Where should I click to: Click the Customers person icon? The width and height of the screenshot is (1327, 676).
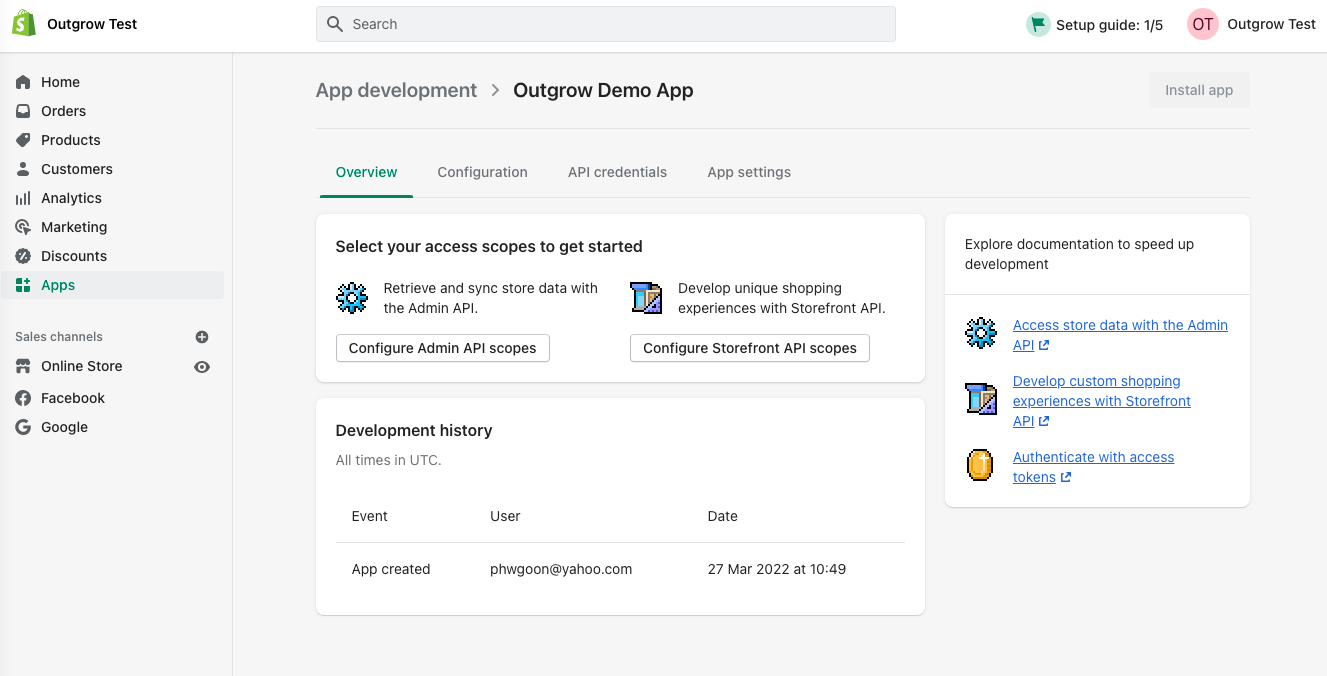[23, 169]
